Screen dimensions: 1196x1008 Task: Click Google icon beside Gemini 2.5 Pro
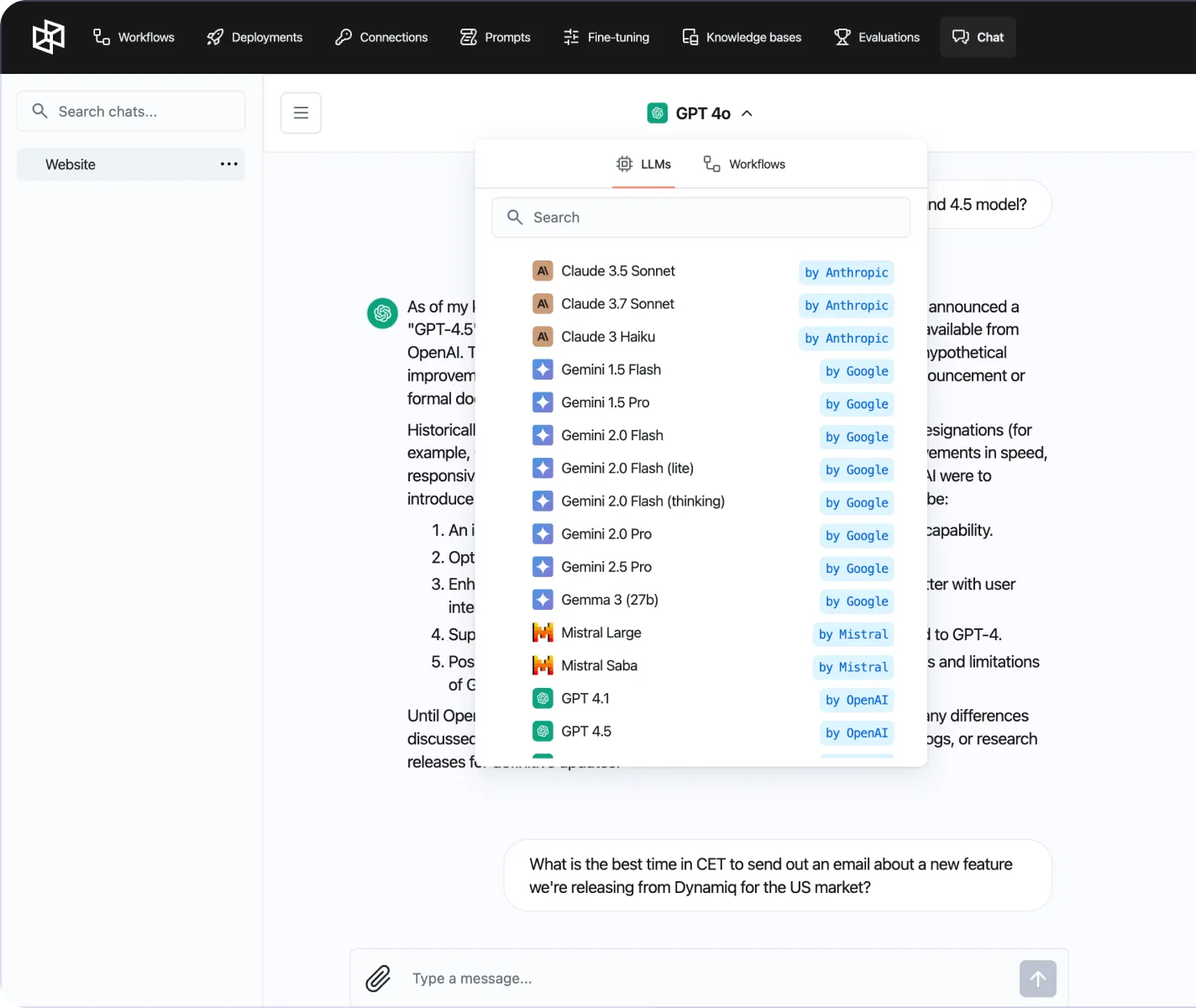[543, 566]
